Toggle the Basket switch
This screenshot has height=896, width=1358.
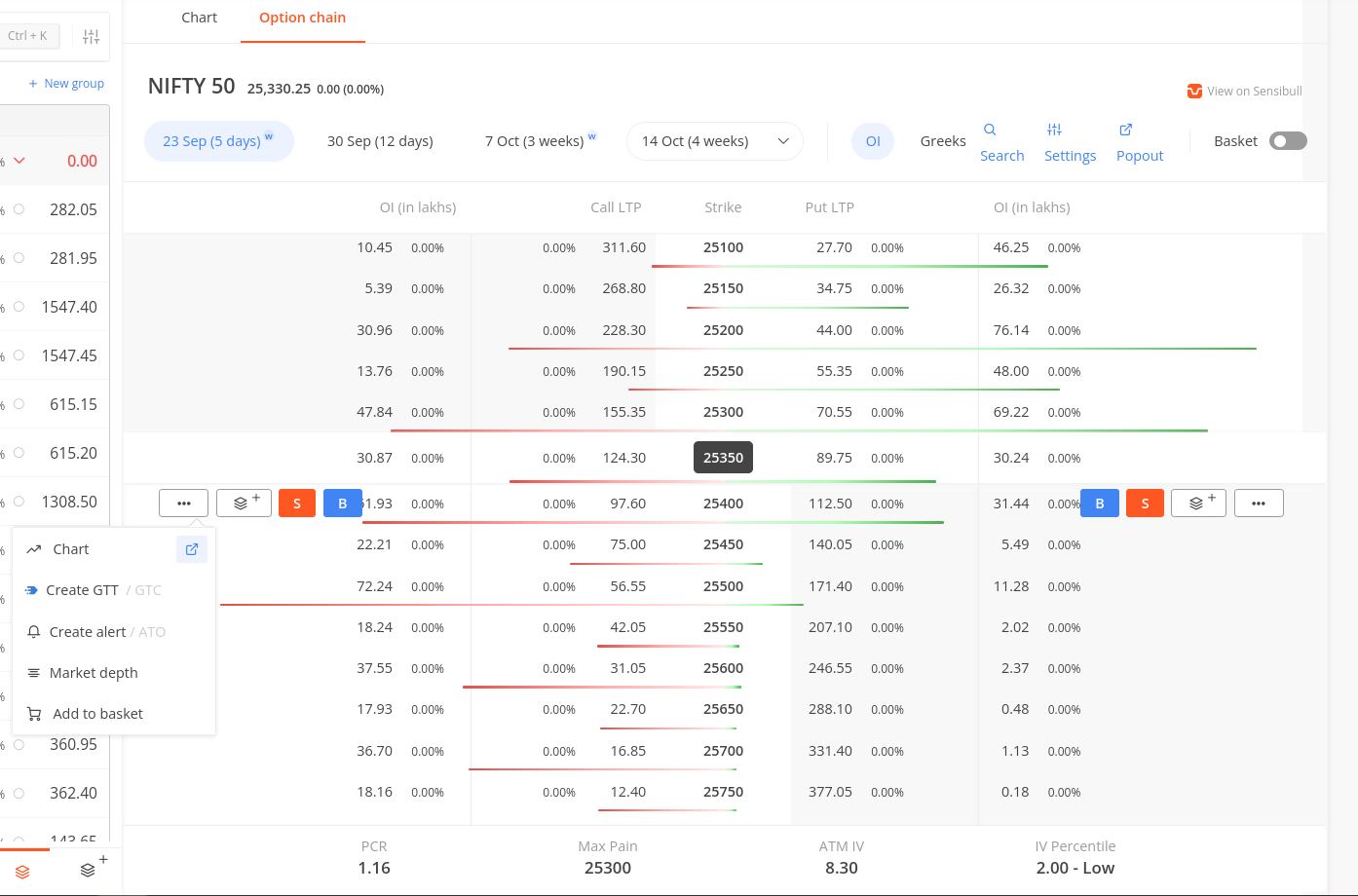(1287, 141)
